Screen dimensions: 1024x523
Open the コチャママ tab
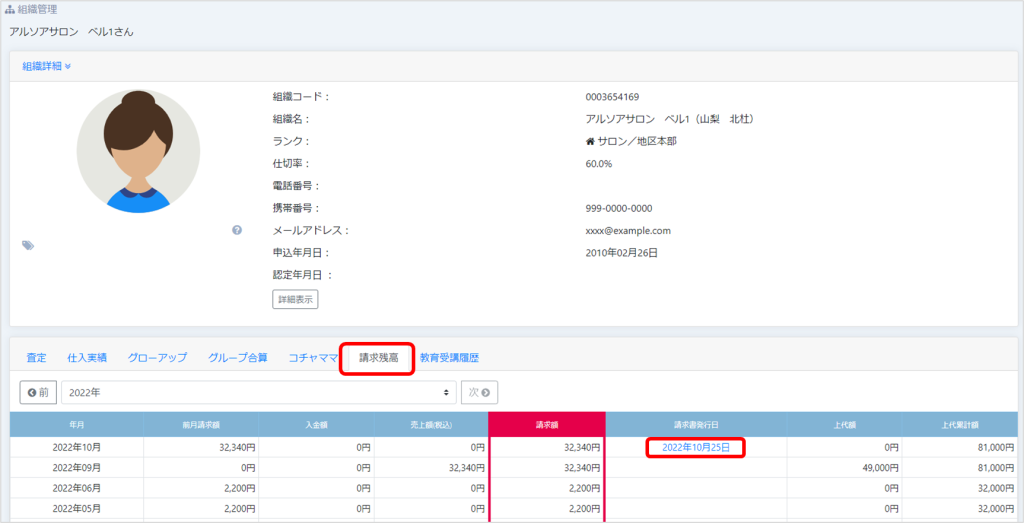313,358
